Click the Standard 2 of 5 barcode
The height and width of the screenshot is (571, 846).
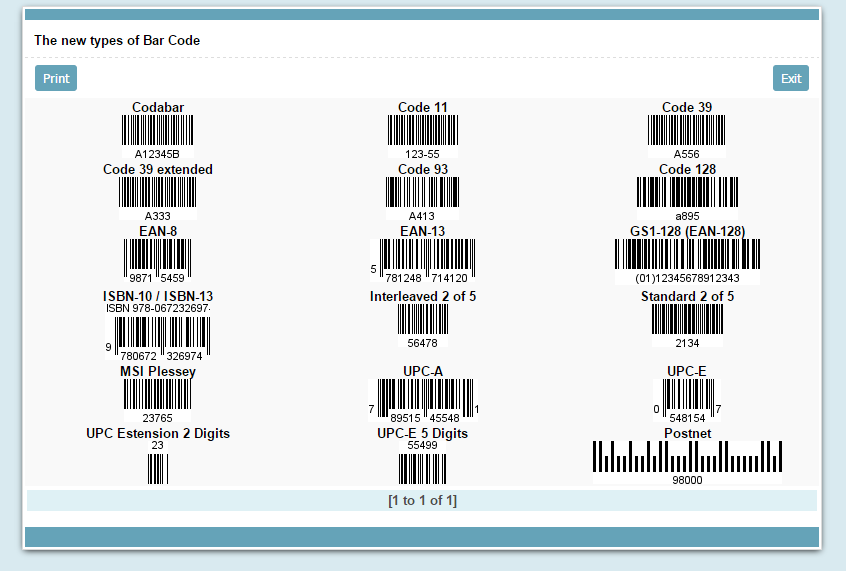tap(687, 320)
